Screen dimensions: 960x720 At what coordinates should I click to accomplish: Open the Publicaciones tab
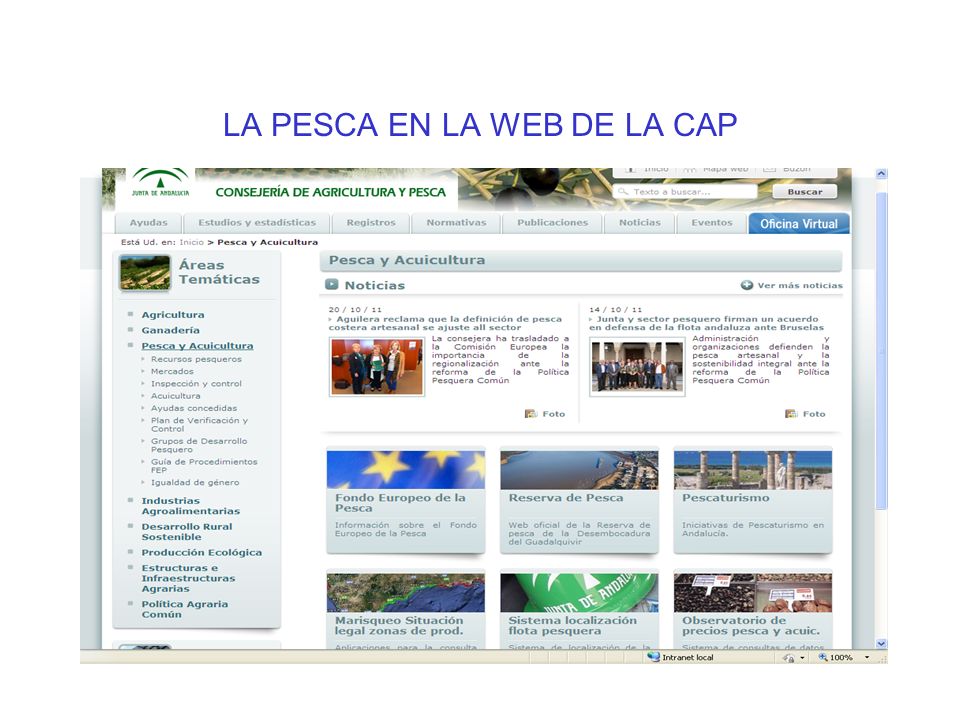click(552, 223)
